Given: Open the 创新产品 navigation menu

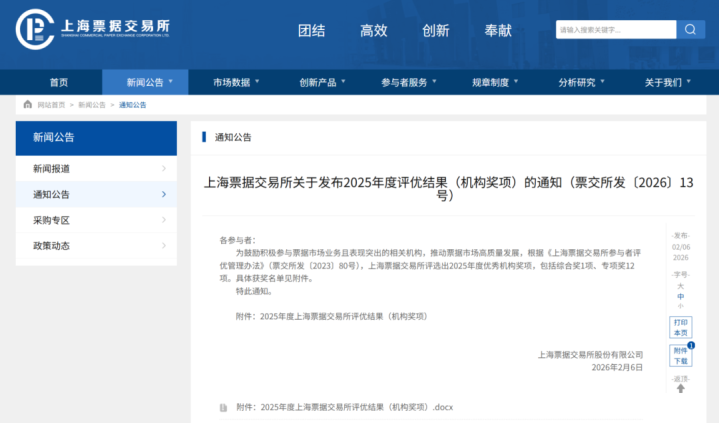Looking at the screenshot, I should point(317,82).
